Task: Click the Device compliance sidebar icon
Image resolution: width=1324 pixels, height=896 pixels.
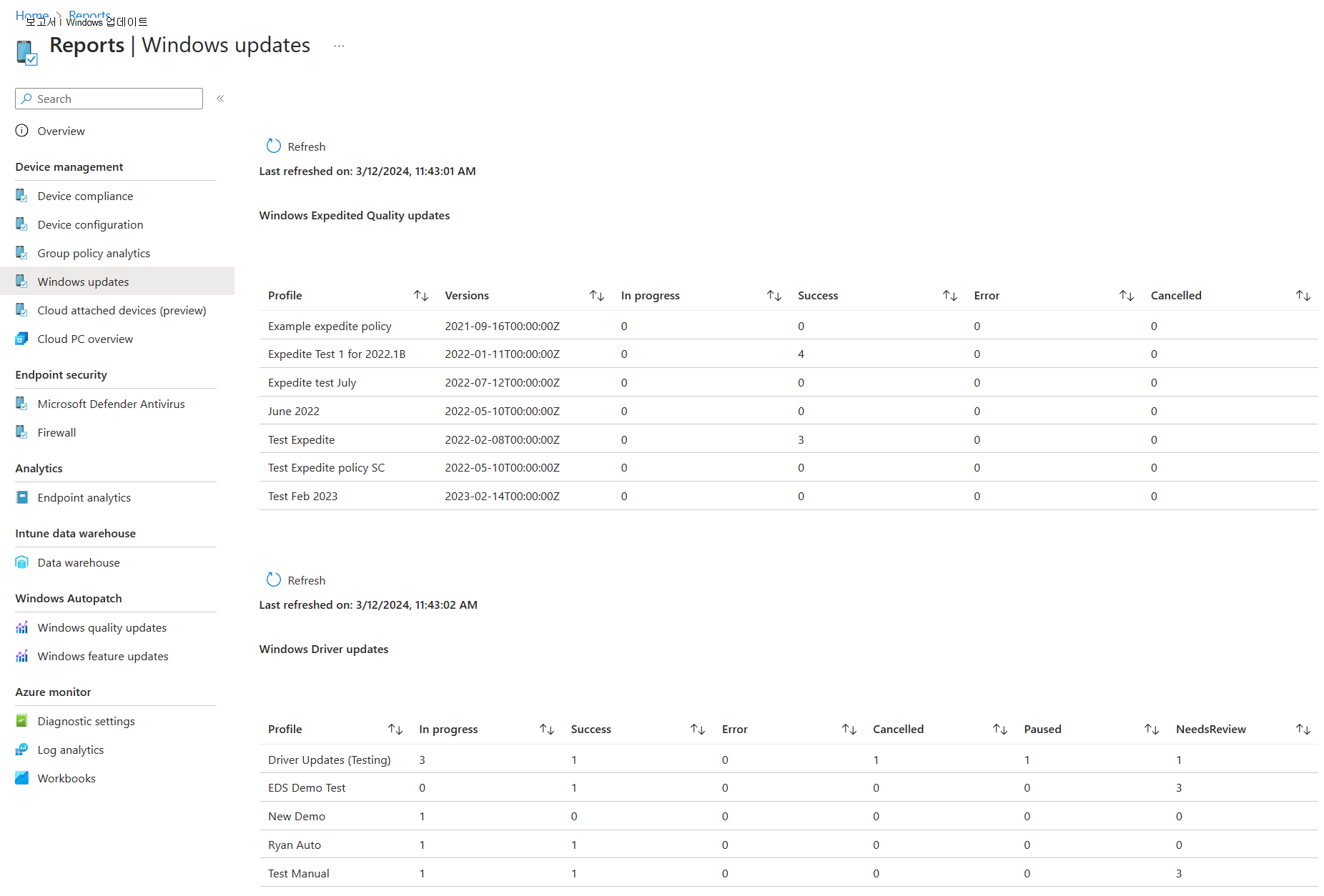Action: [x=22, y=196]
